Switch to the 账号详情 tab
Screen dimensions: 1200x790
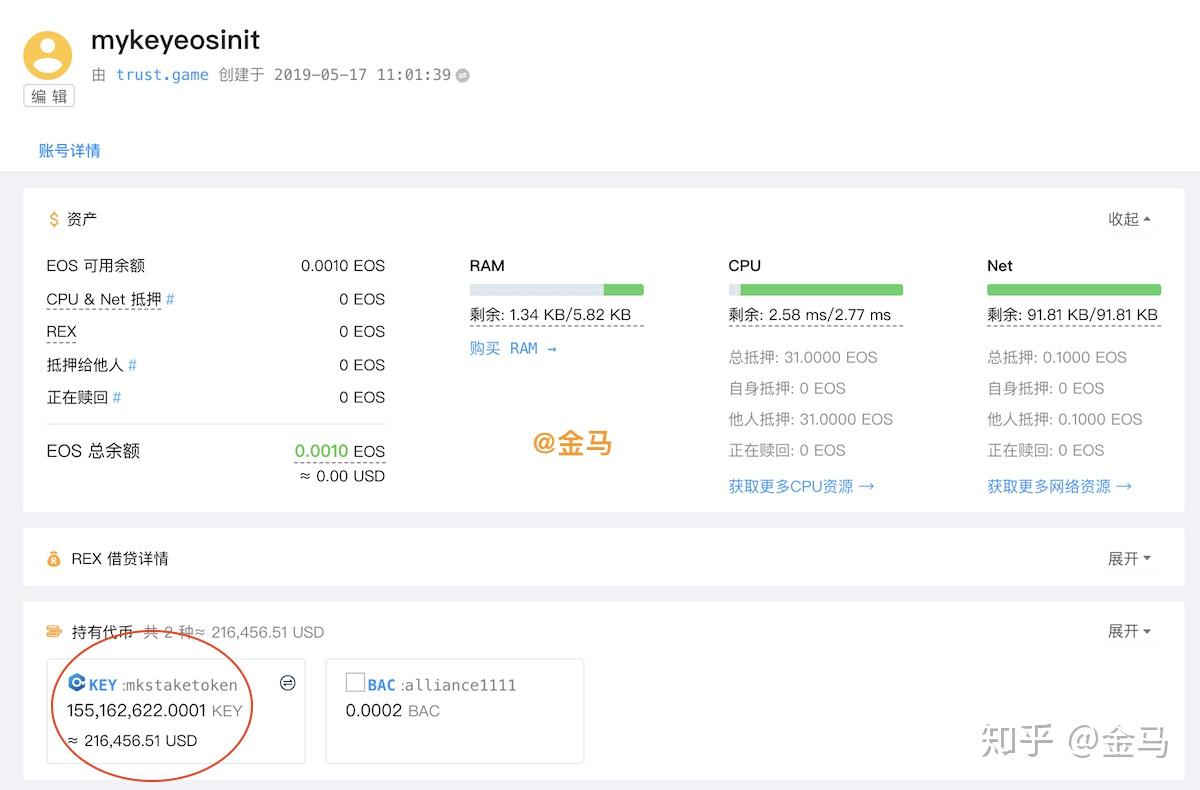tap(69, 151)
